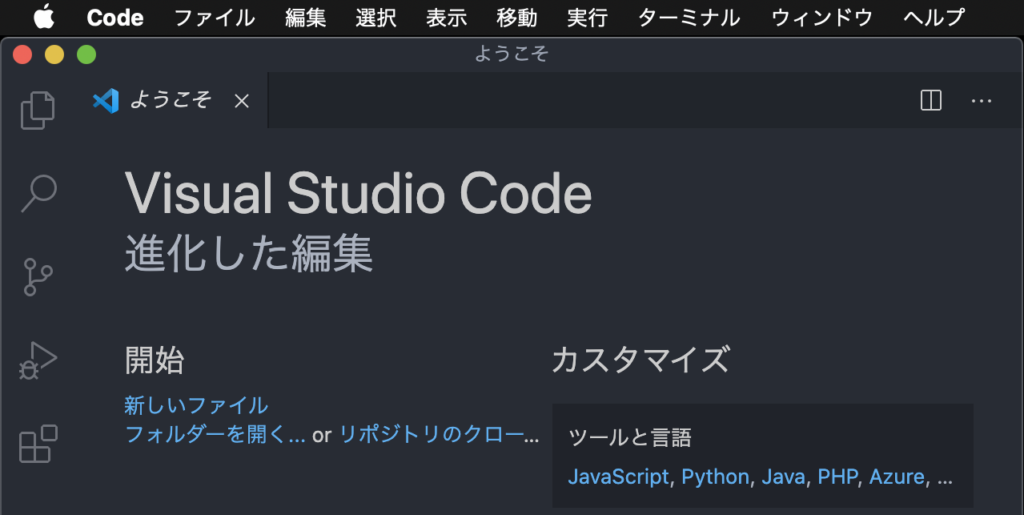Open the ファイル menu
This screenshot has width=1024, height=515.
click(214, 18)
